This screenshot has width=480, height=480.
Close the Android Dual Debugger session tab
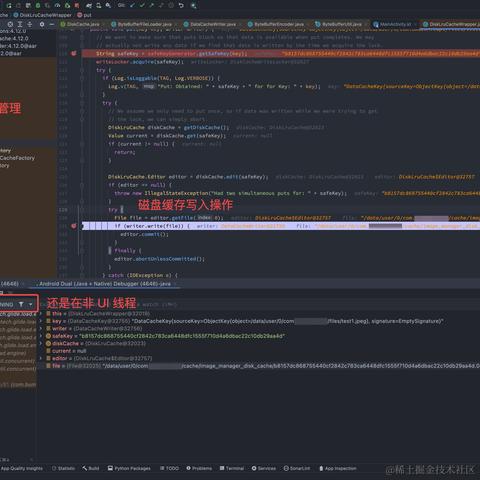(176, 284)
